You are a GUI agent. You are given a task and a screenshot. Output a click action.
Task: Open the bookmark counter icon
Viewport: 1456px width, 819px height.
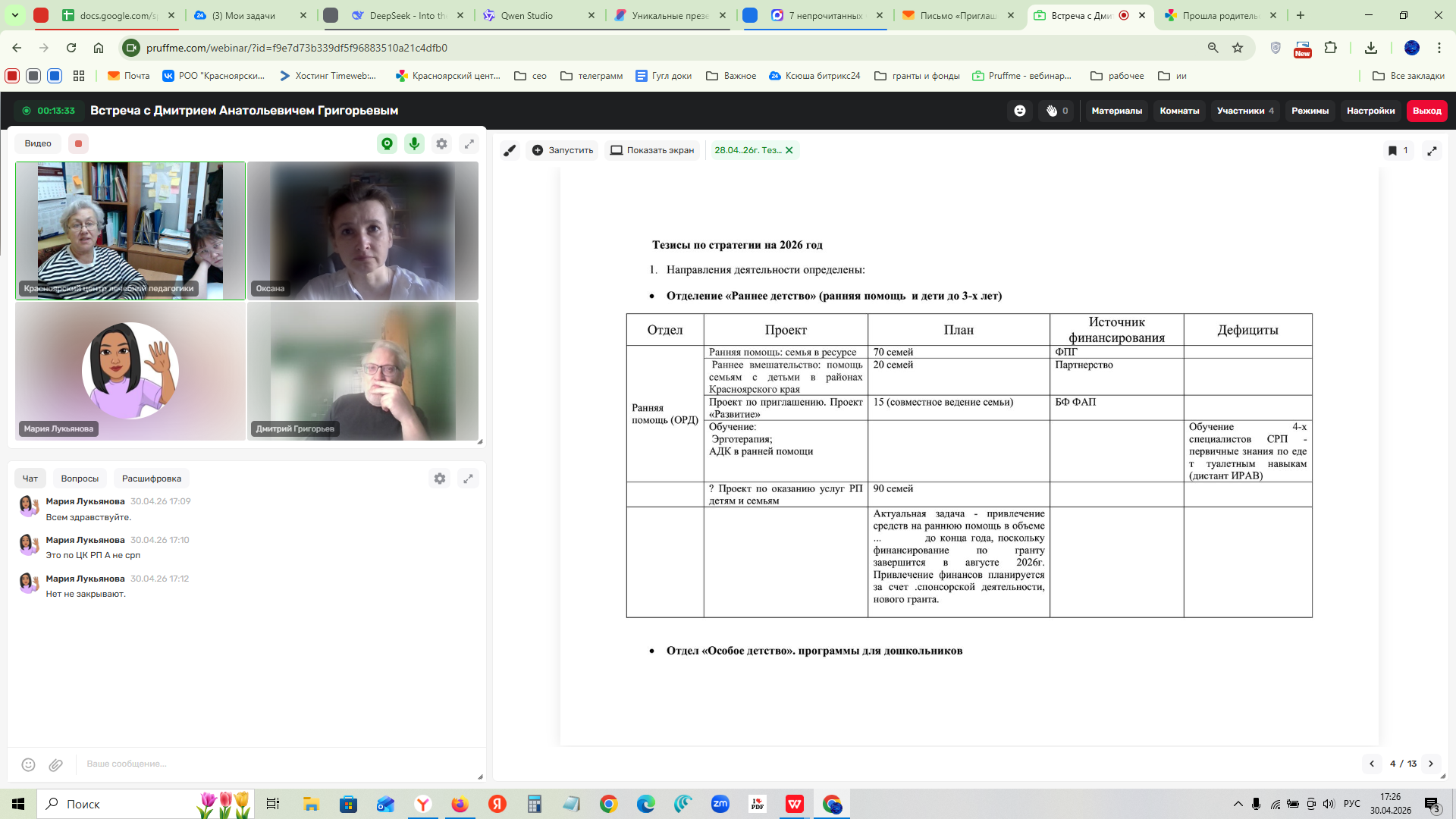point(1398,150)
